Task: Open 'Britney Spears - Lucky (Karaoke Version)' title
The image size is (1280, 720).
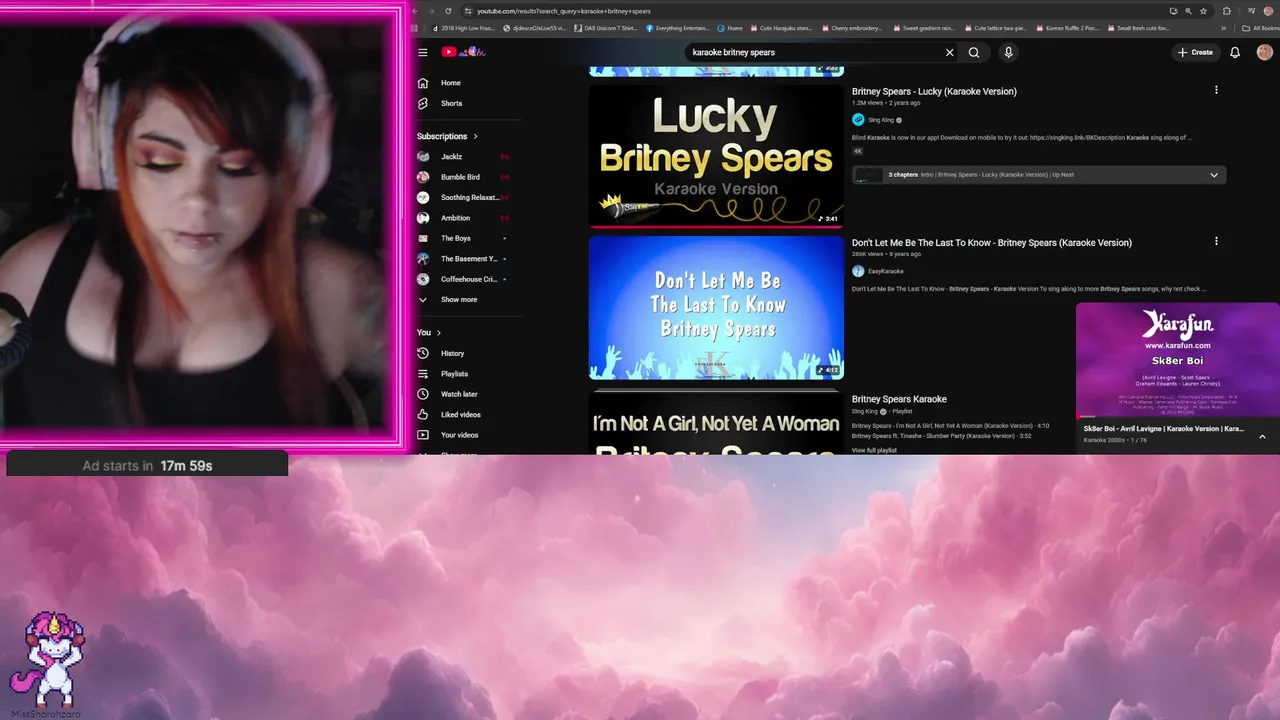Action: click(934, 91)
